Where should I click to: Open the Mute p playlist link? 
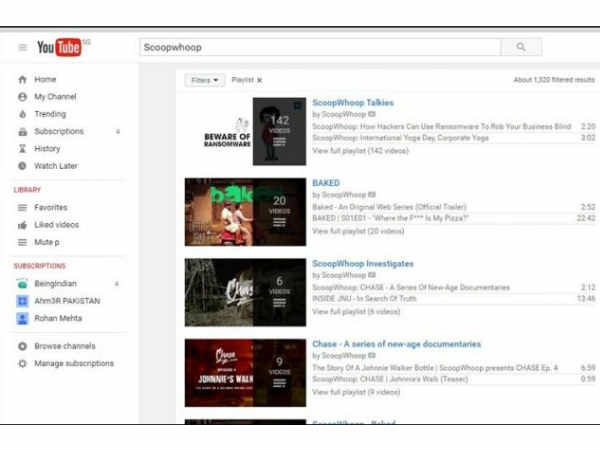click(47, 242)
